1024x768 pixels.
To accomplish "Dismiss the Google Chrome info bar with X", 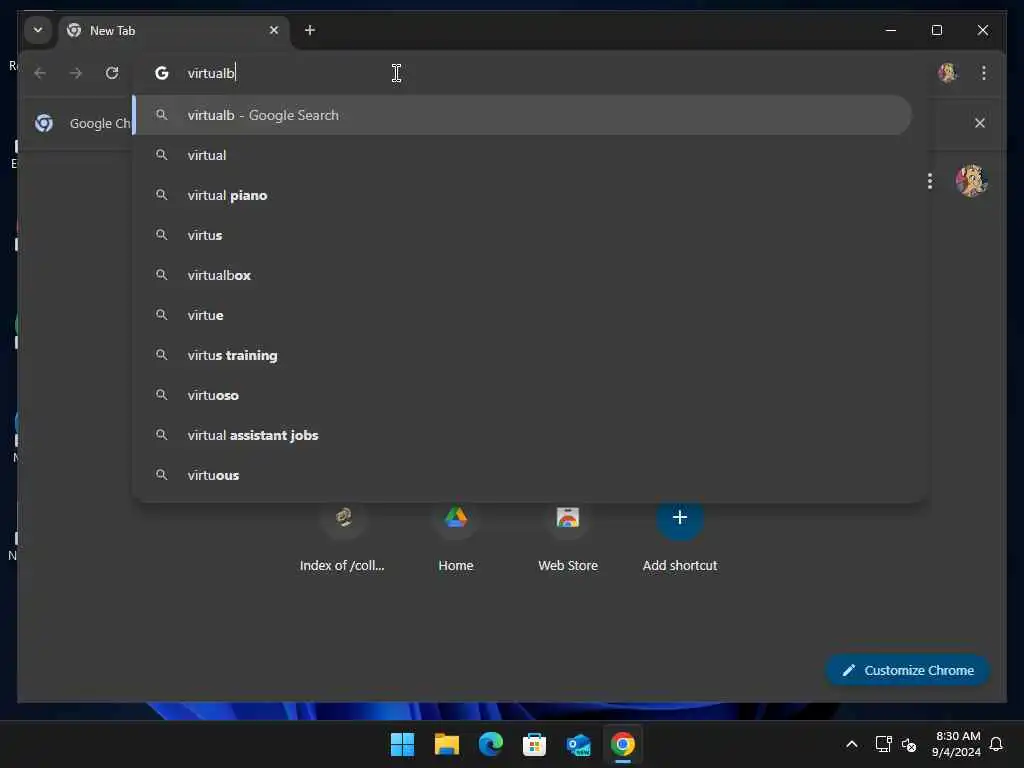I will point(980,123).
